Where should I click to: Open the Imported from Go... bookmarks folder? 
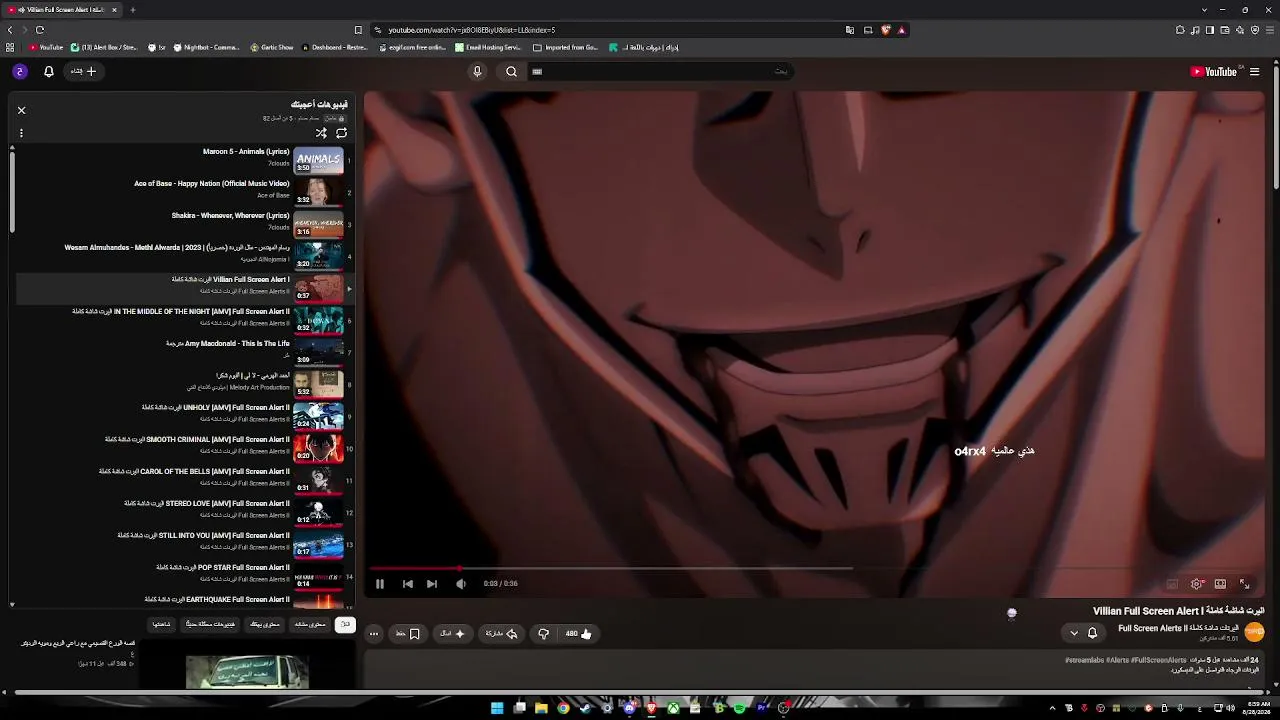coord(565,47)
